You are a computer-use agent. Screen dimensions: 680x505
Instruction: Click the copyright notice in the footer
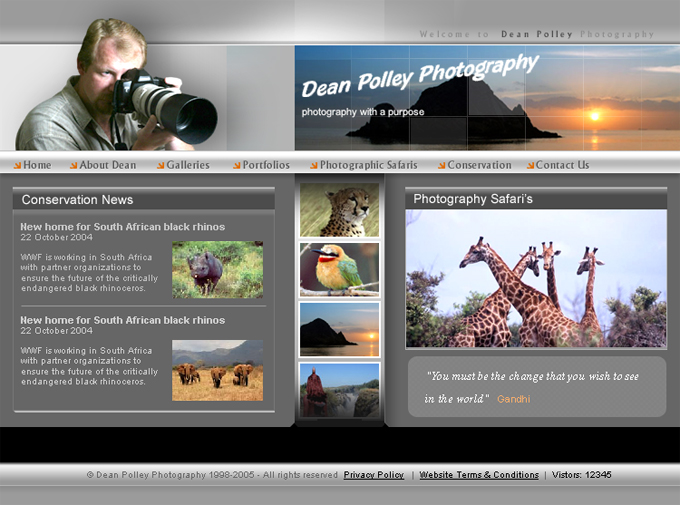[212, 475]
